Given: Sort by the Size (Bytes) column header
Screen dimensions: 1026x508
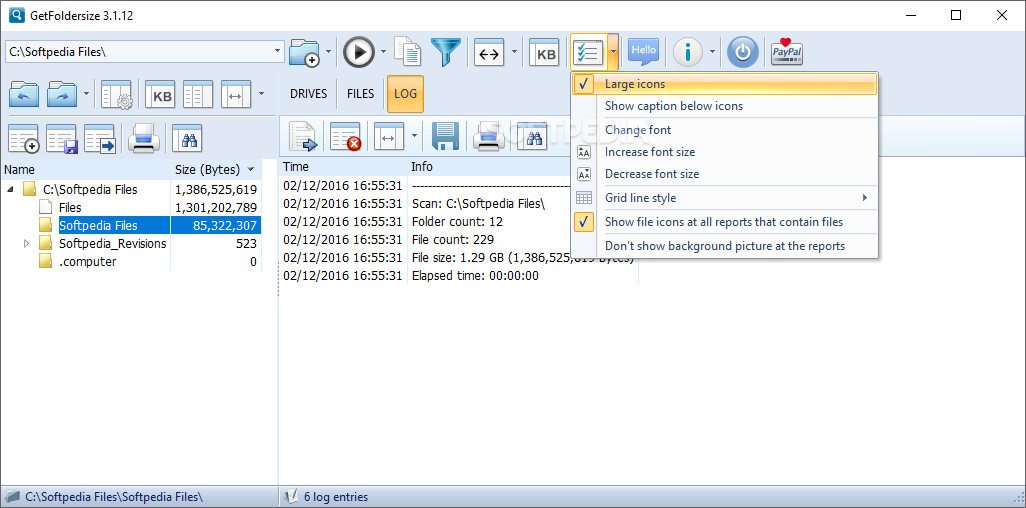Looking at the screenshot, I should 216,170.
